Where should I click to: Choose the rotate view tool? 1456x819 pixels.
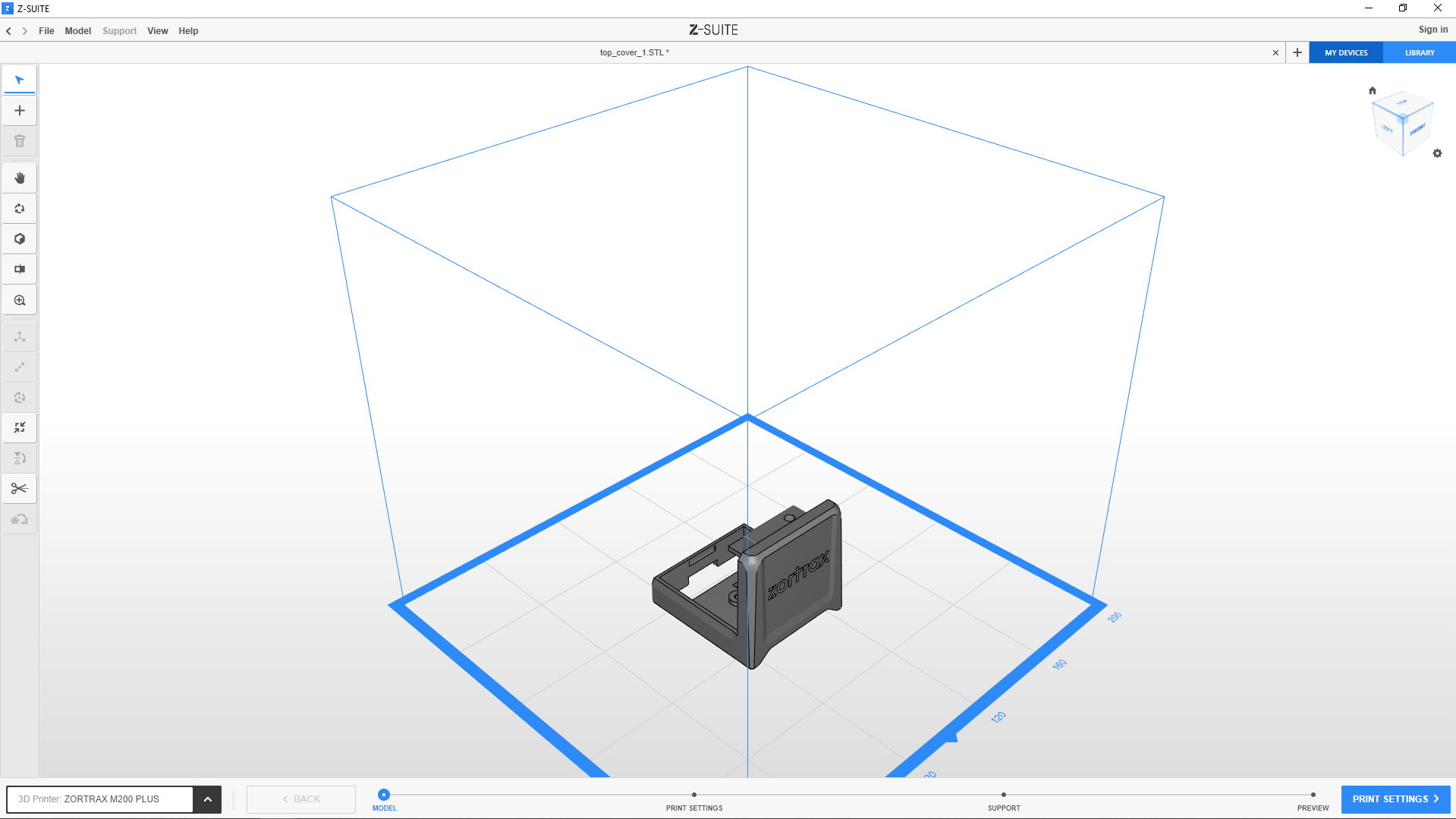(20, 209)
